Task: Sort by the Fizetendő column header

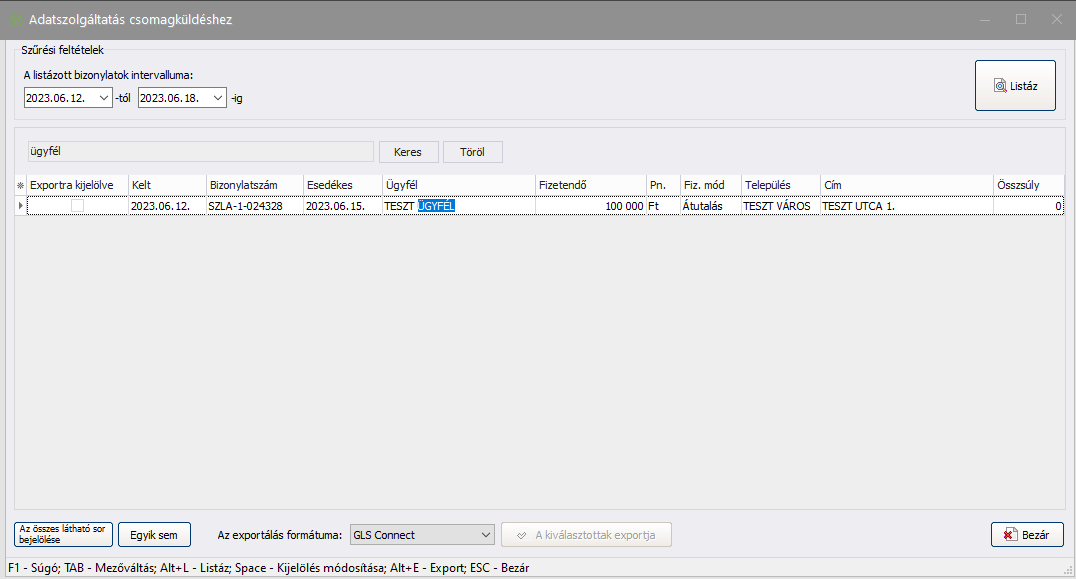Action: coord(590,185)
